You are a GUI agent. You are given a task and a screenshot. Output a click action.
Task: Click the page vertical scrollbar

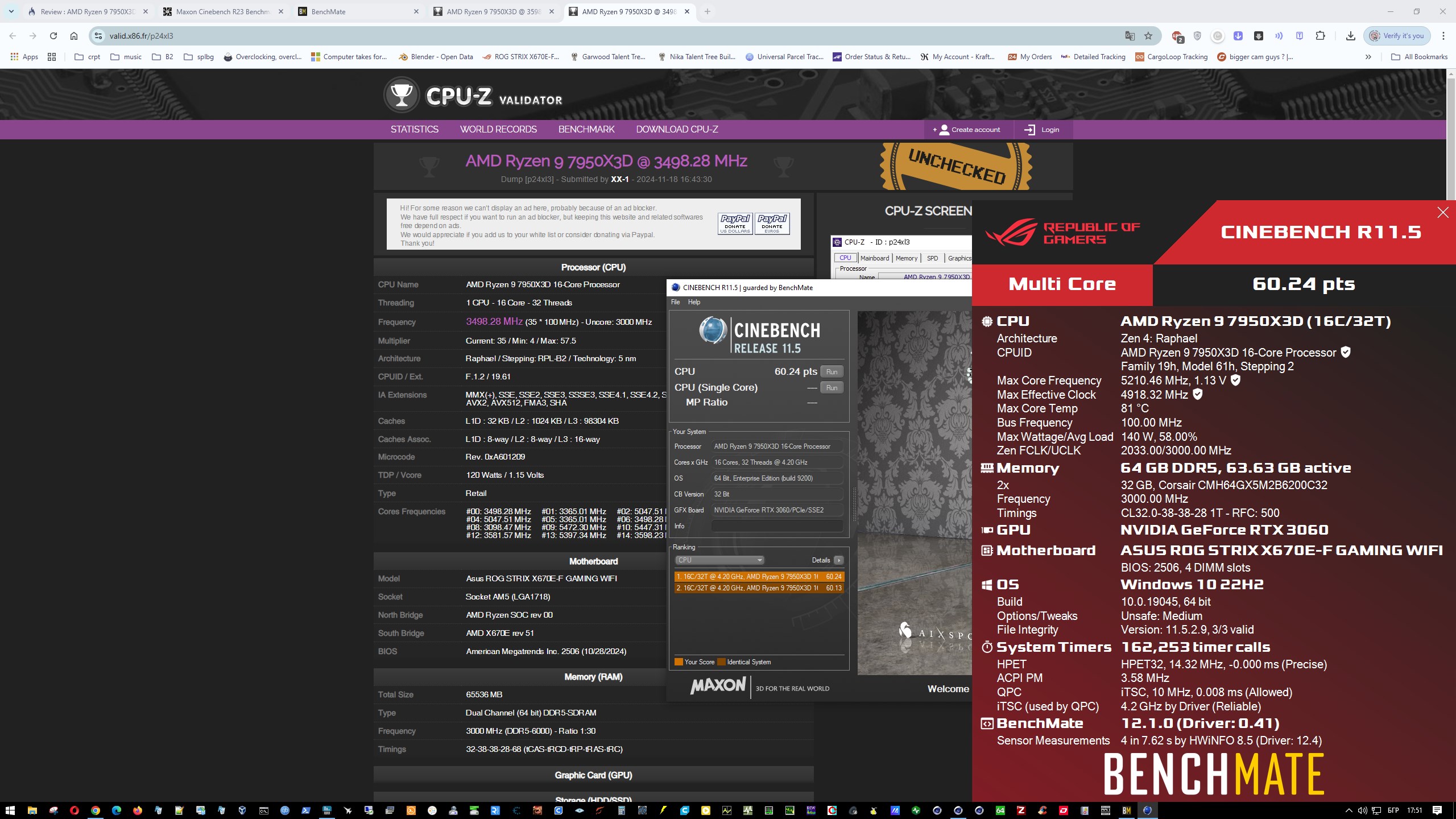(x=1451, y=139)
